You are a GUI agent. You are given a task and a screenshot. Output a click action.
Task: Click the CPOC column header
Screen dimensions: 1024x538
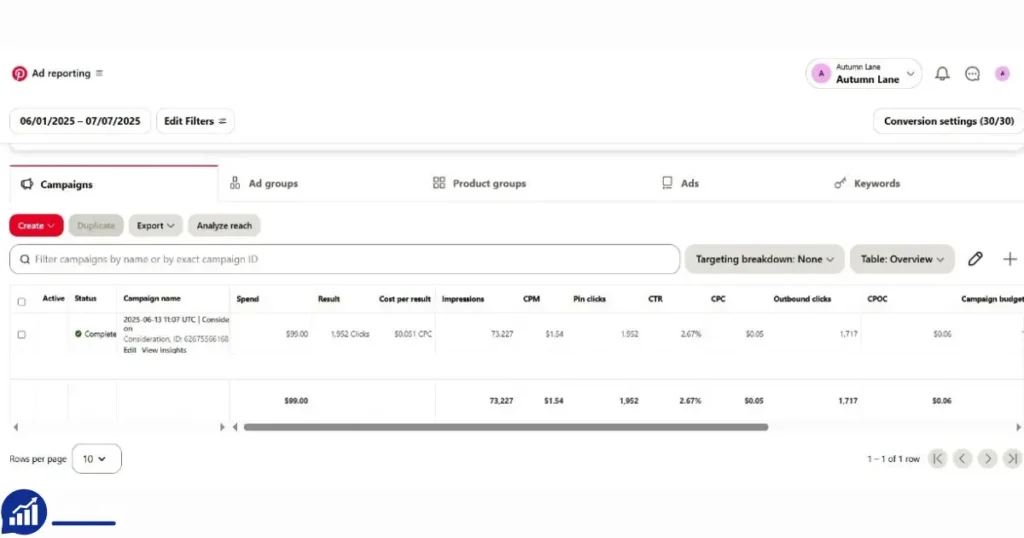click(x=877, y=299)
